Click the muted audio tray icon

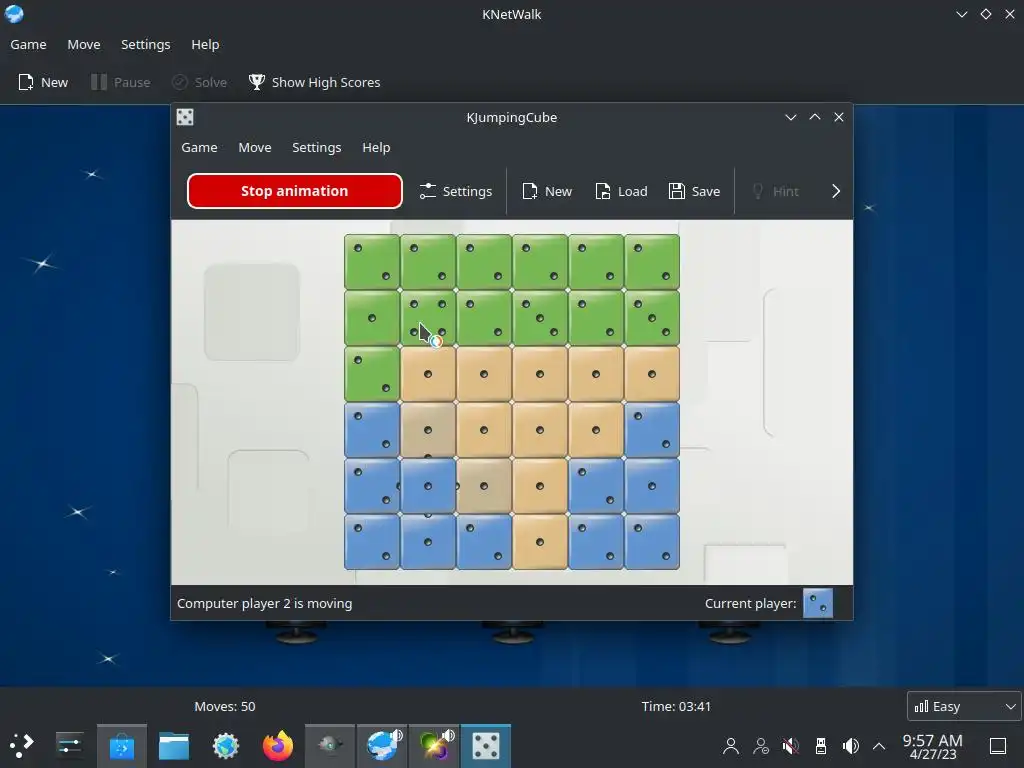tap(791, 746)
